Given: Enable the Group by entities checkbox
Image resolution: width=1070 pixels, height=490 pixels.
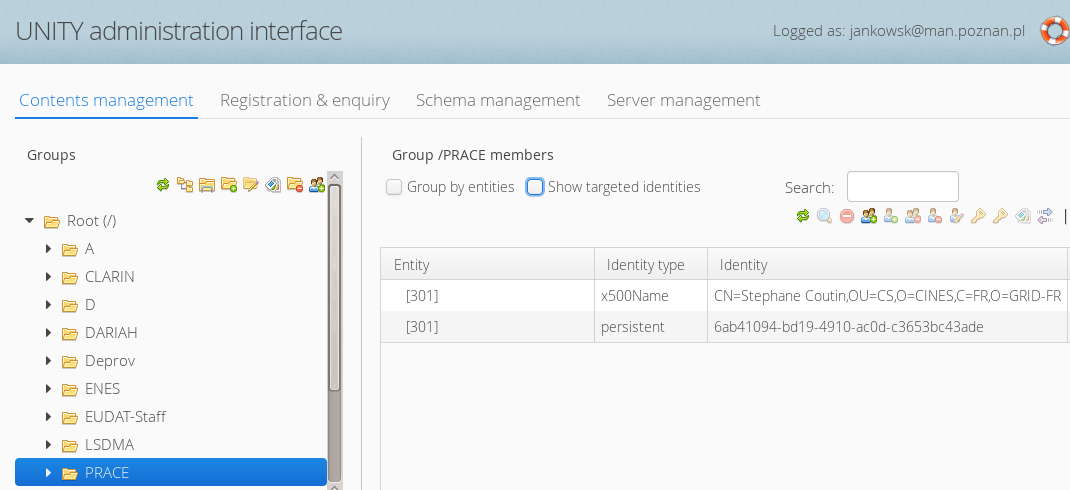Looking at the screenshot, I should pyautogui.click(x=394, y=187).
